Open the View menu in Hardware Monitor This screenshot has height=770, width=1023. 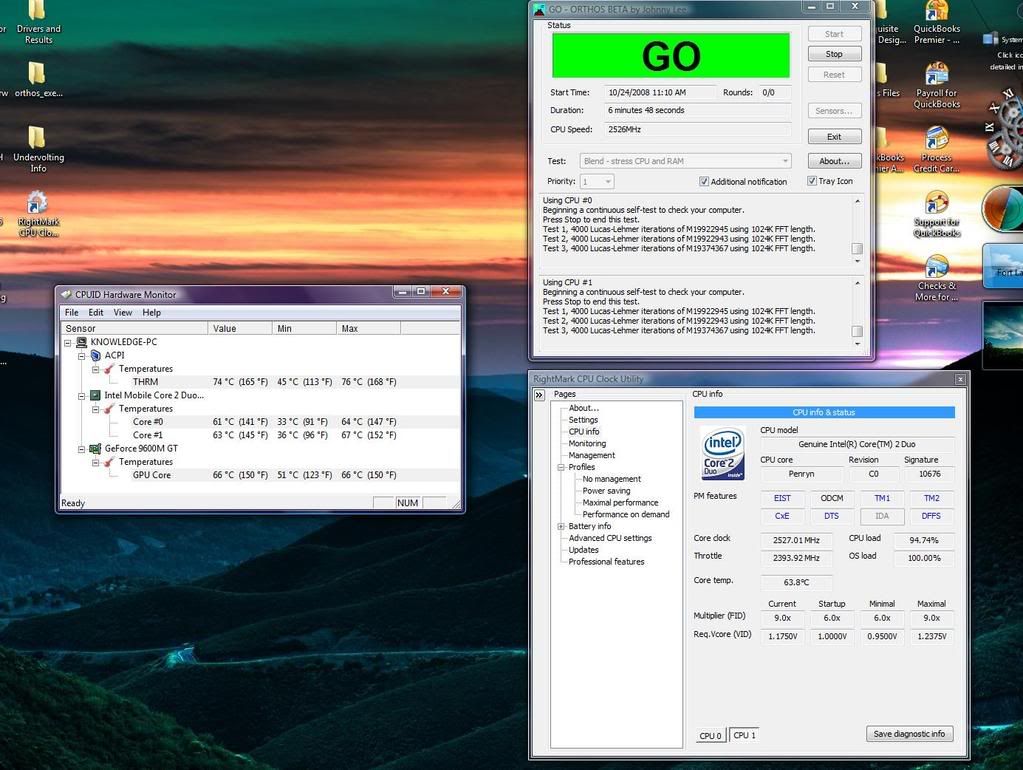pyautogui.click(x=122, y=313)
